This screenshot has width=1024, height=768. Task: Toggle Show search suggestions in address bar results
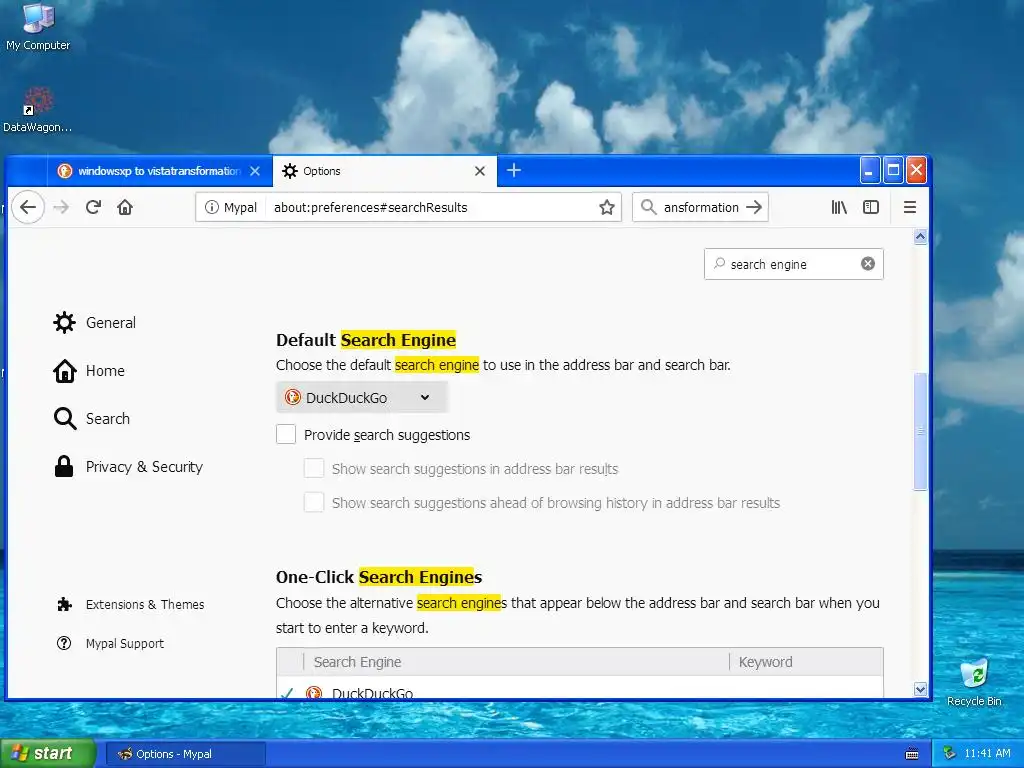(314, 468)
